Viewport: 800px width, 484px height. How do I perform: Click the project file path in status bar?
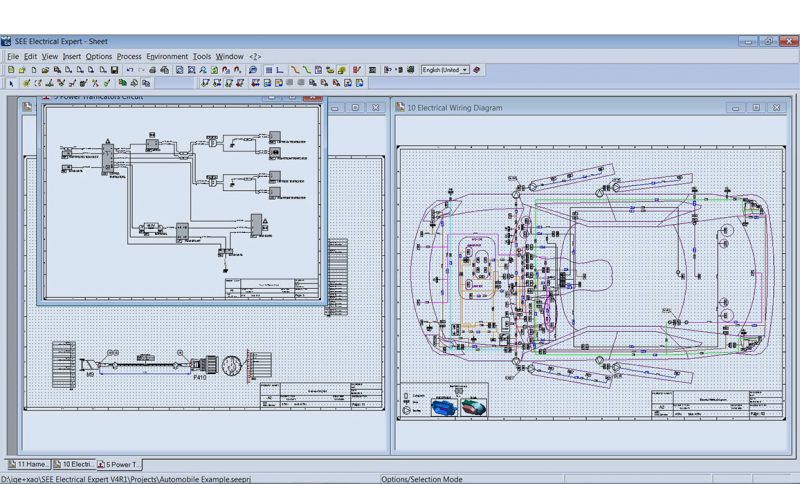coord(126,479)
